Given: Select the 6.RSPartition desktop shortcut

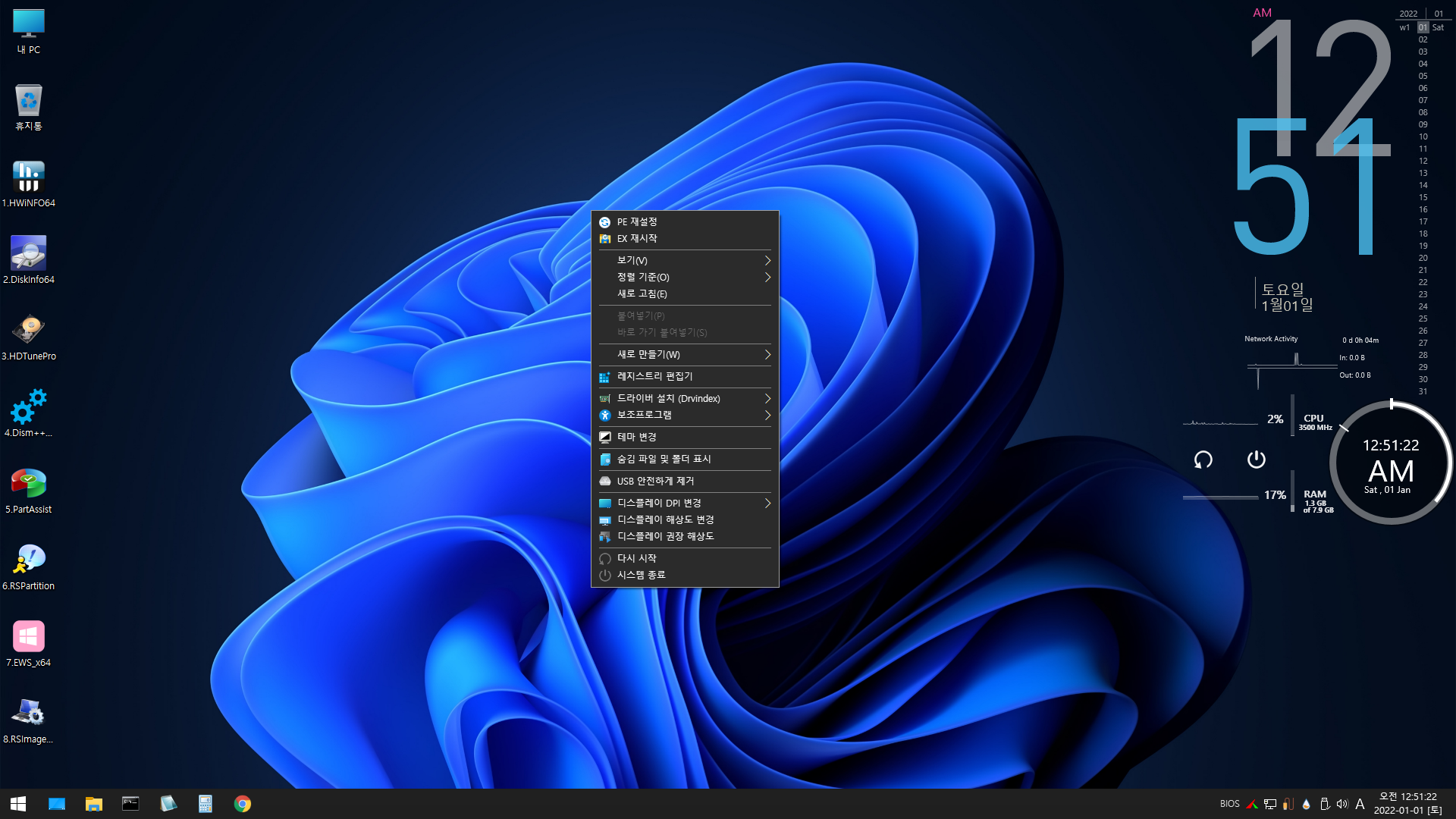Looking at the screenshot, I should [29, 566].
